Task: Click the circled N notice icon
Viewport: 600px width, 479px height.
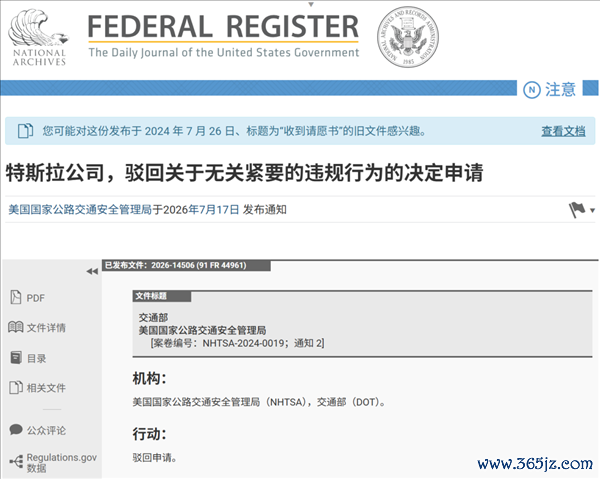Action: (532, 90)
